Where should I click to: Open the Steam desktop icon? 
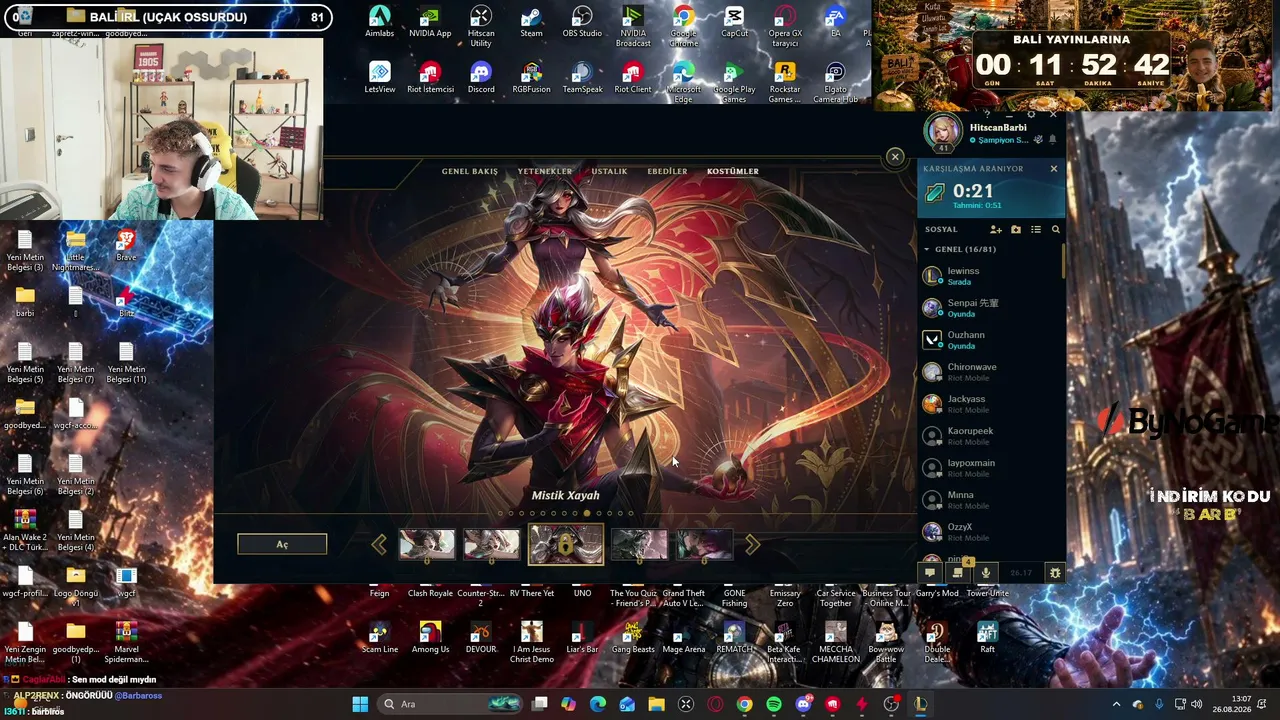tap(531, 22)
